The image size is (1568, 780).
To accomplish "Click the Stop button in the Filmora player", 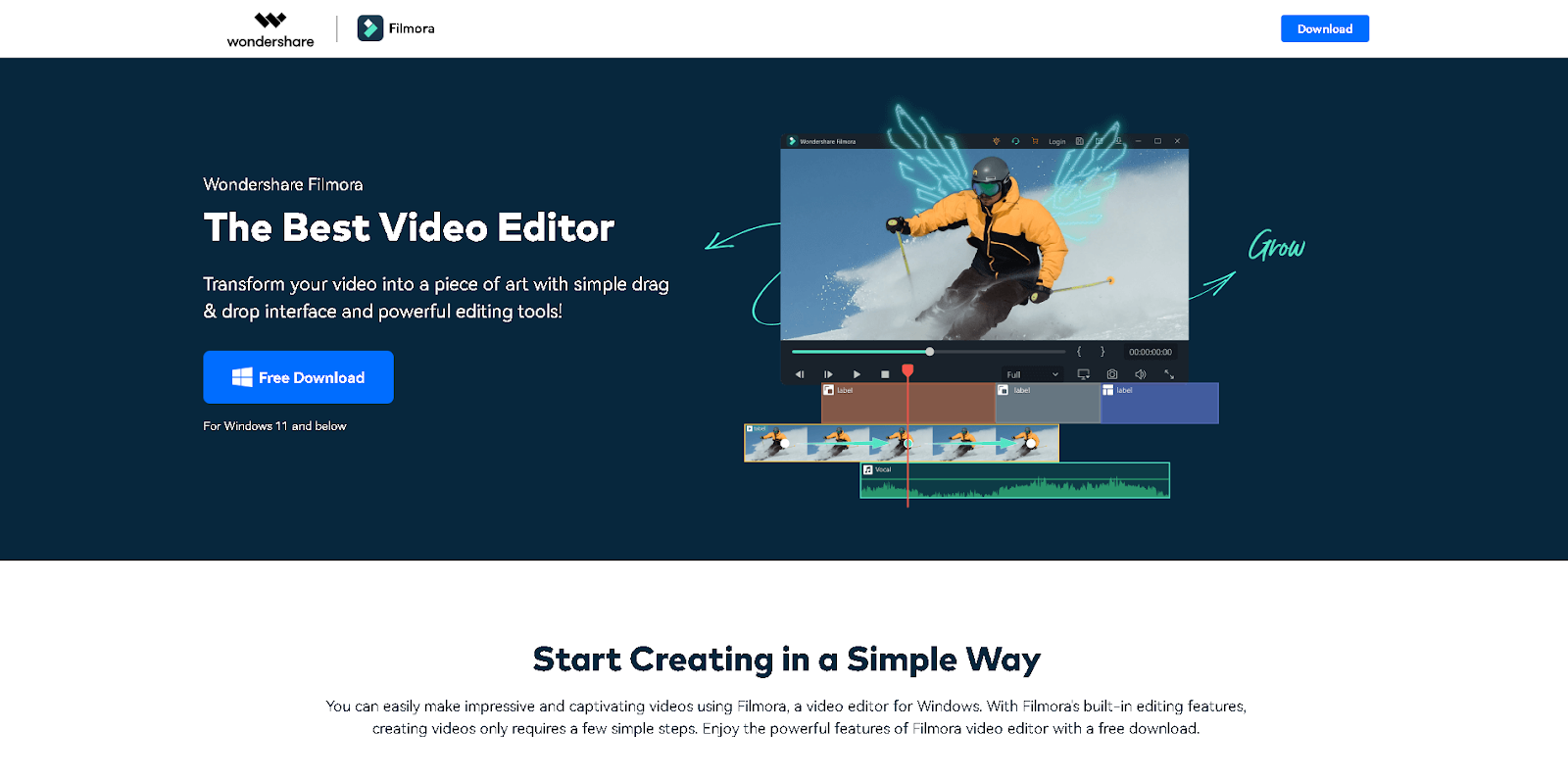I will [885, 374].
